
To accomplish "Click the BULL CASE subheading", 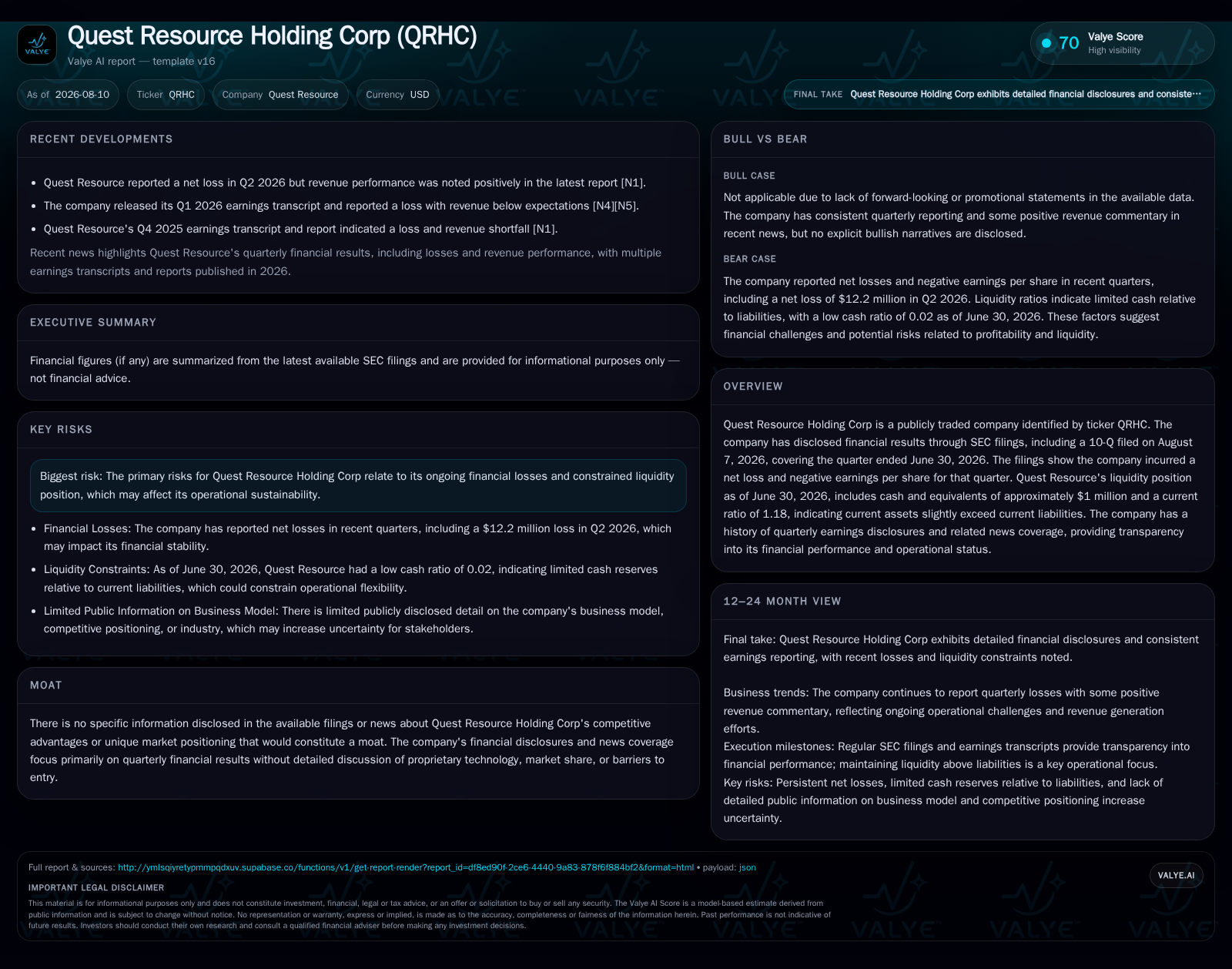I will pyautogui.click(x=749, y=176).
